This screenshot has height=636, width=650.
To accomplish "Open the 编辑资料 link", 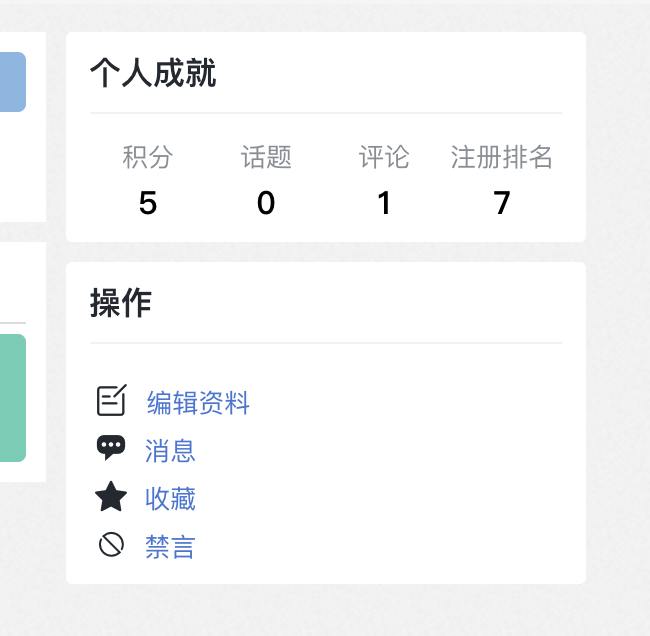I will click(198, 403).
